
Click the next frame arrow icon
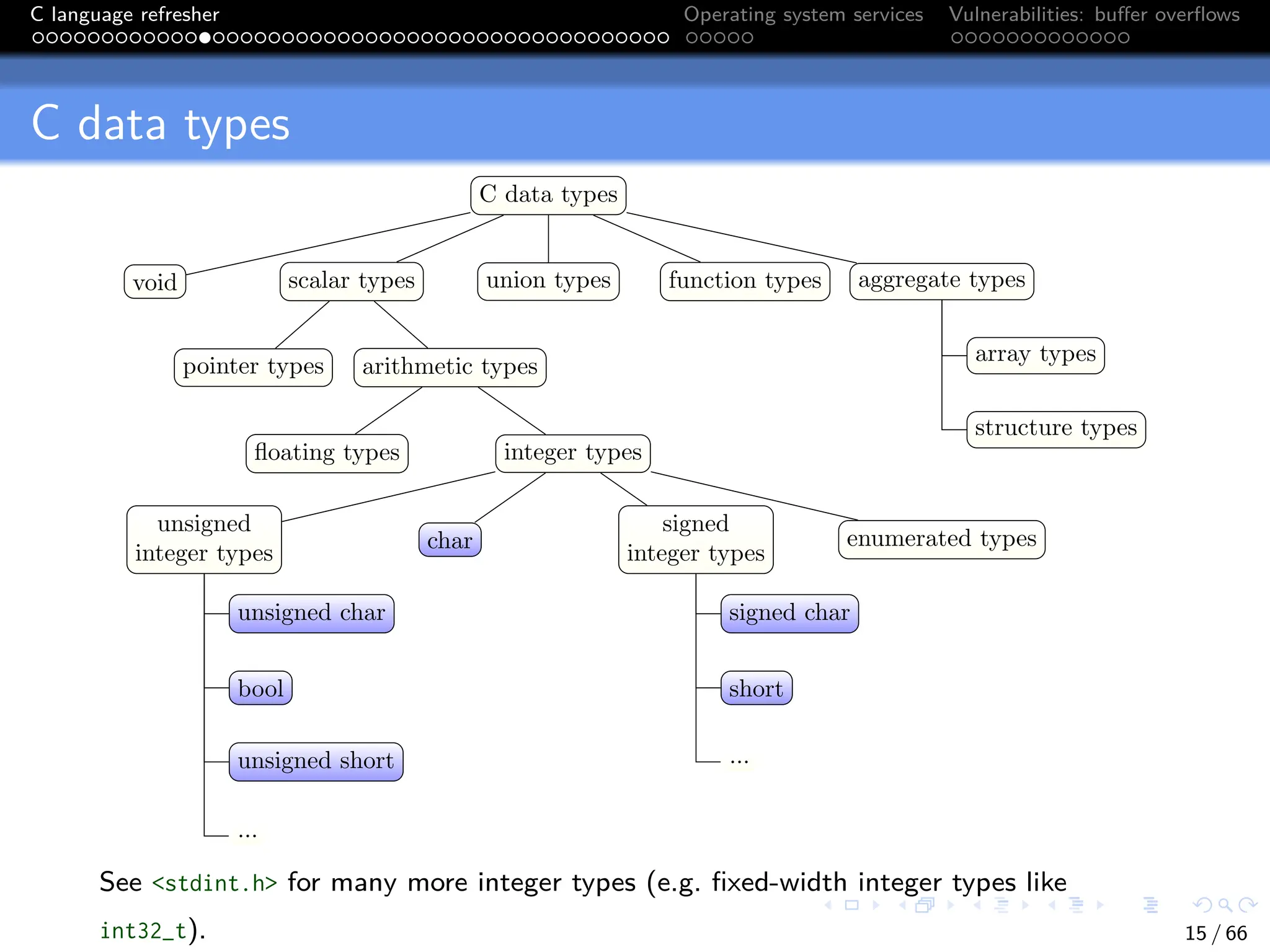coord(950,906)
